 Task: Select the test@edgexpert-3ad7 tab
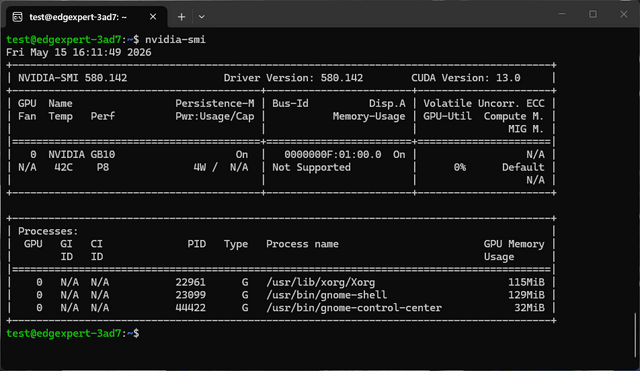(86, 17)
